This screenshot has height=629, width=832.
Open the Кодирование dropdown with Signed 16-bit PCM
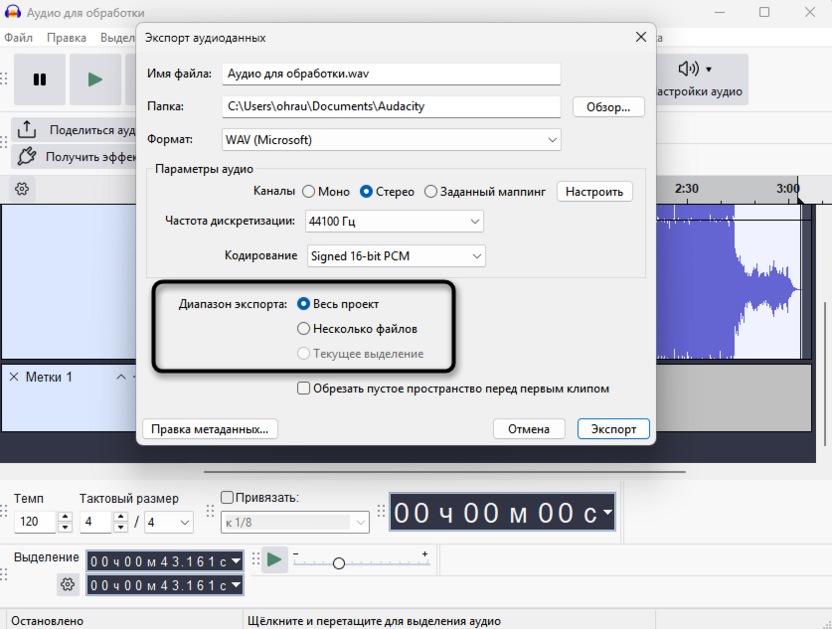pyautogui.click(x=396, y=256)
